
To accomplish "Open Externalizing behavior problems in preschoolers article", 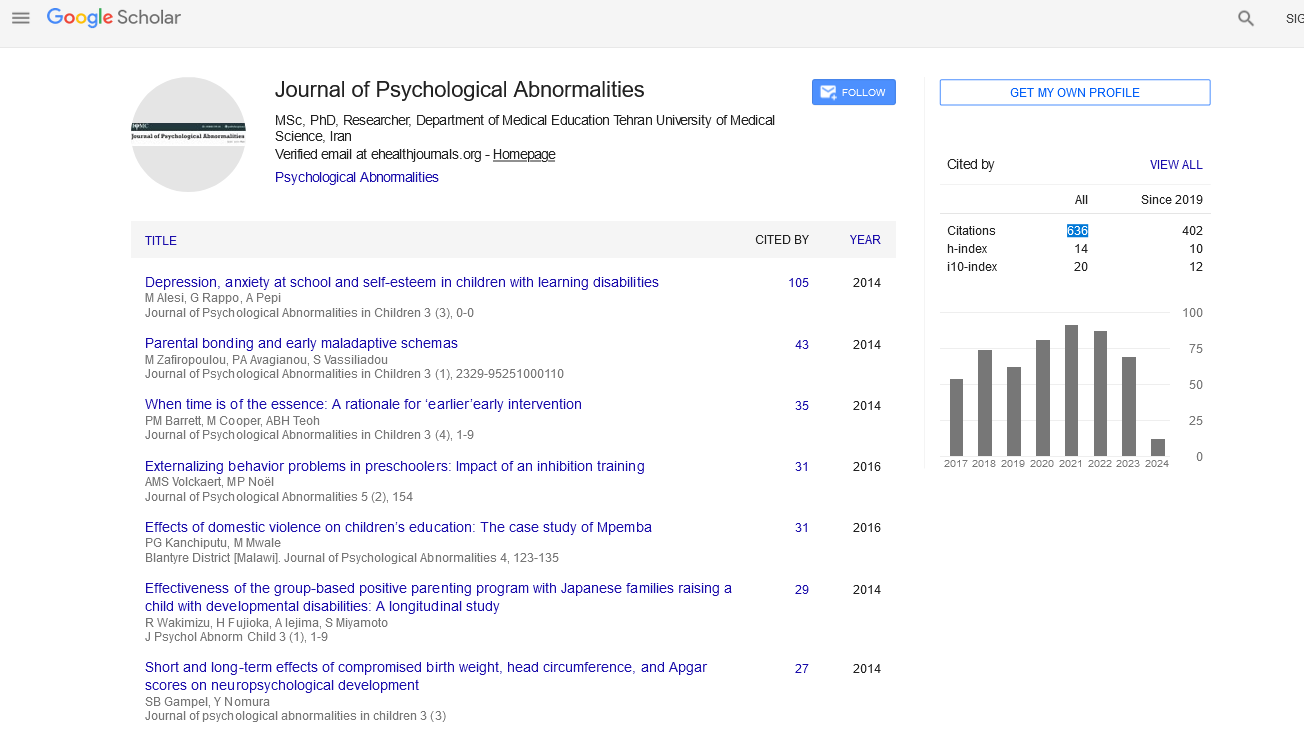I will click(395, 466).
